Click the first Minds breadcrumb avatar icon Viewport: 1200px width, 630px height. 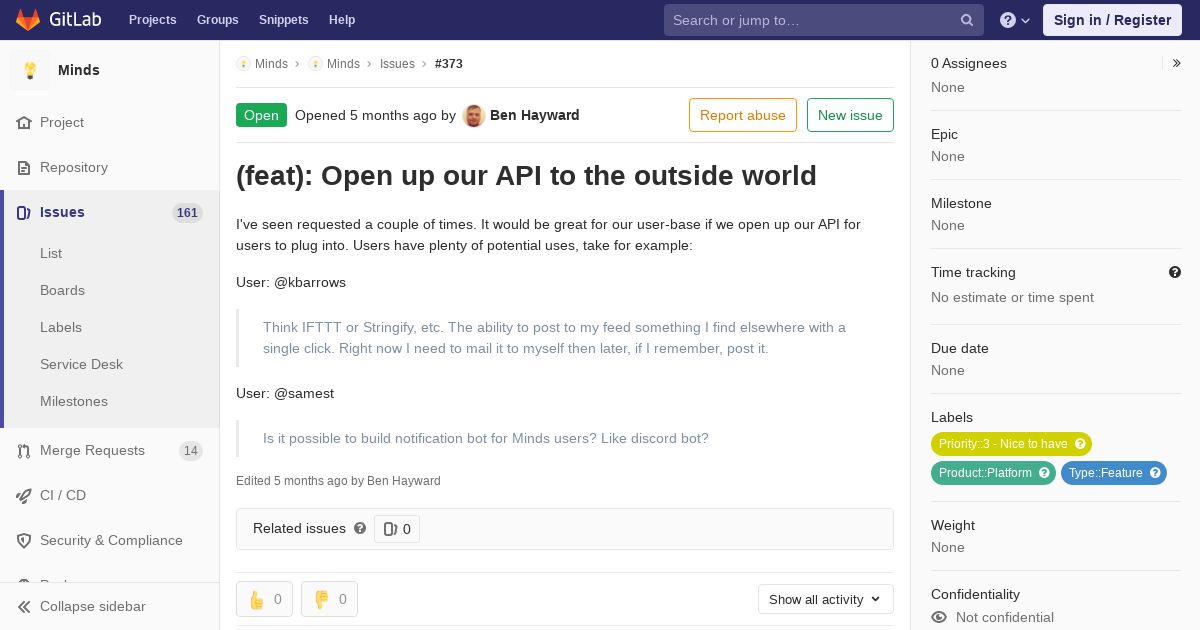coord(243,64)
